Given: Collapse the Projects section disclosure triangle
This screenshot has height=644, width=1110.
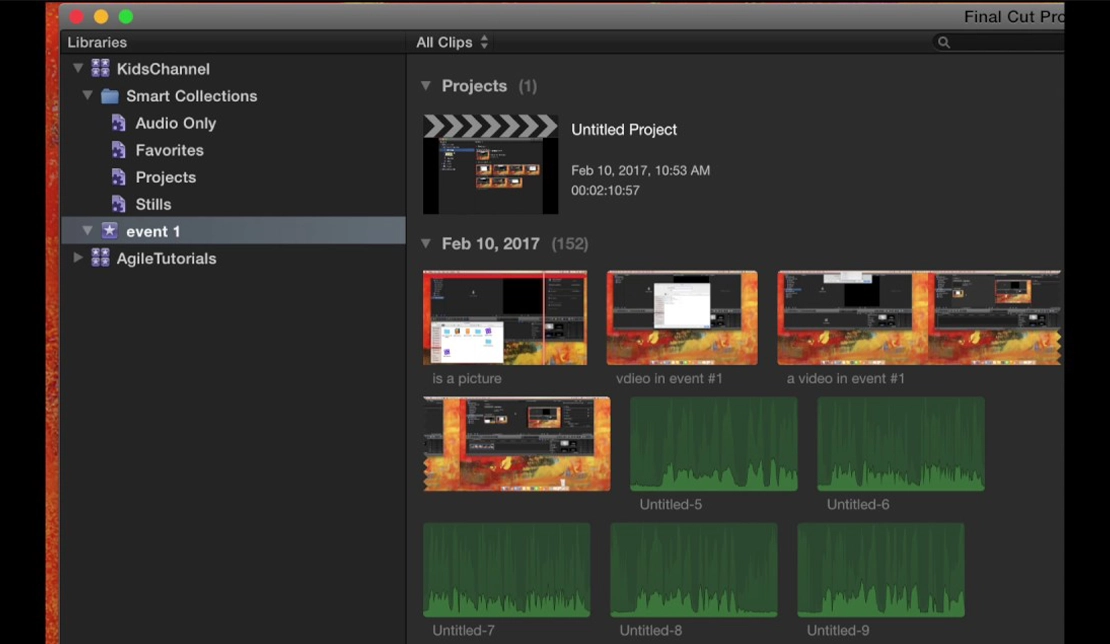Looking at the screenshot, I should [426, 86].
